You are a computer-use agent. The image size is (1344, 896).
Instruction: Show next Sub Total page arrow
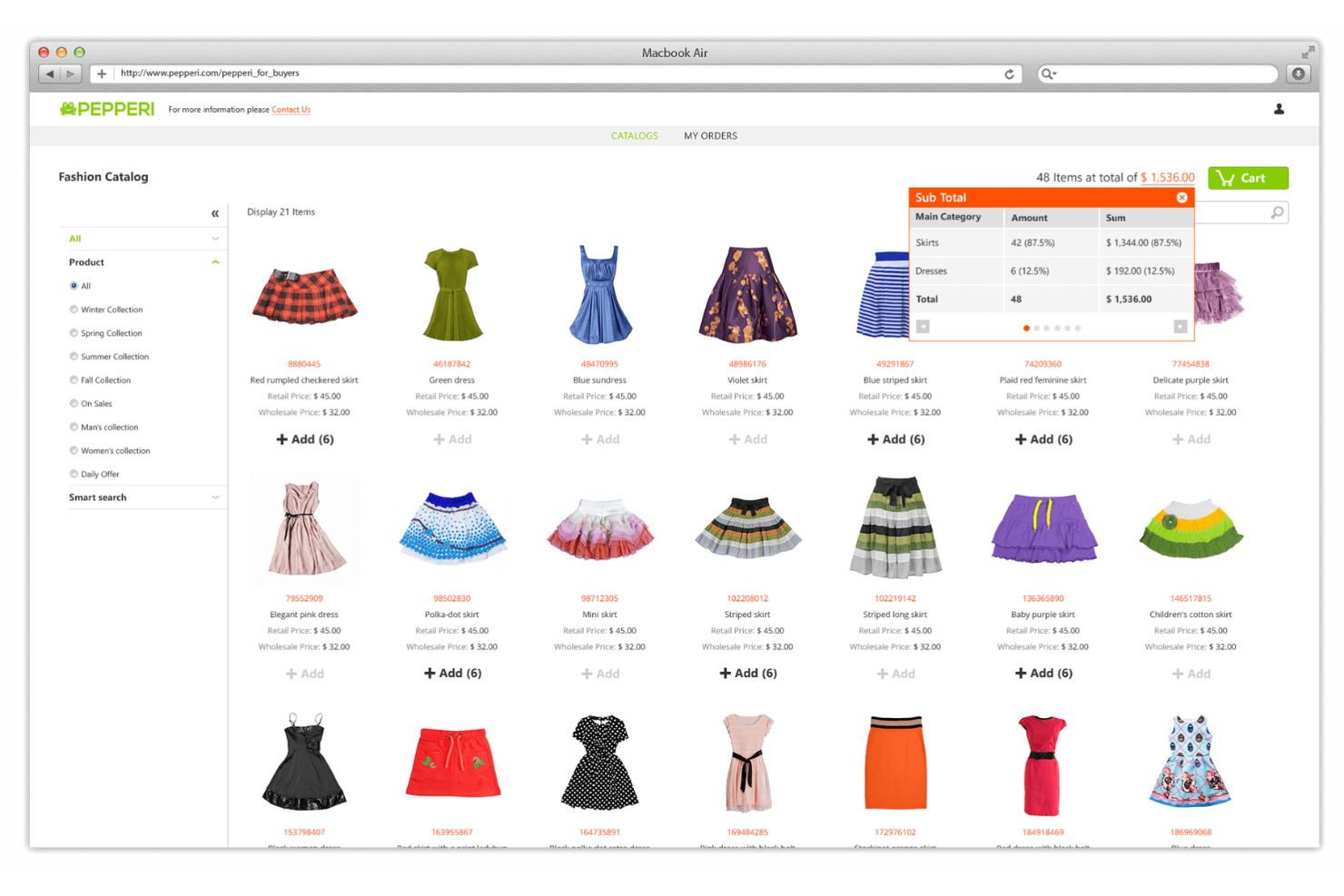[x=1180, y=327]
